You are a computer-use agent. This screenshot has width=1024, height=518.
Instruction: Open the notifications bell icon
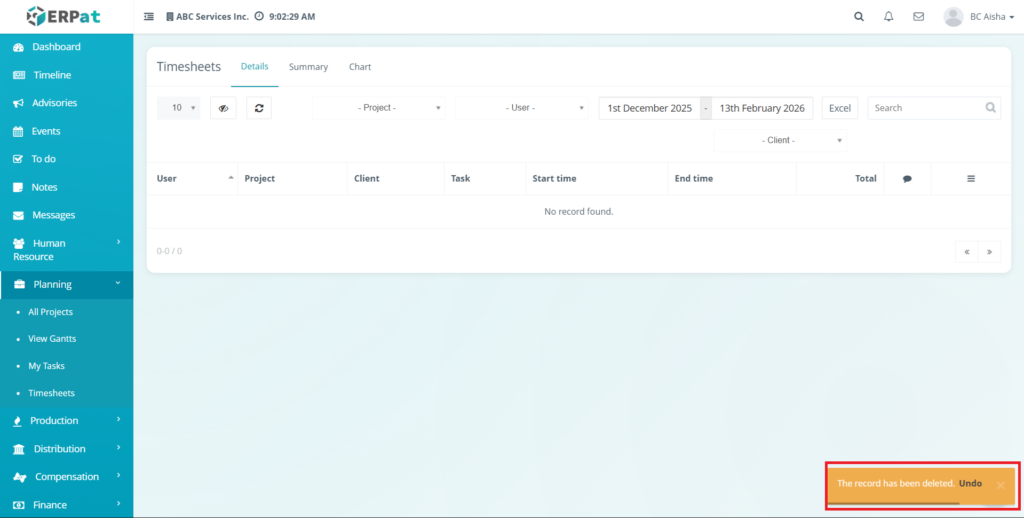point(888,17)
